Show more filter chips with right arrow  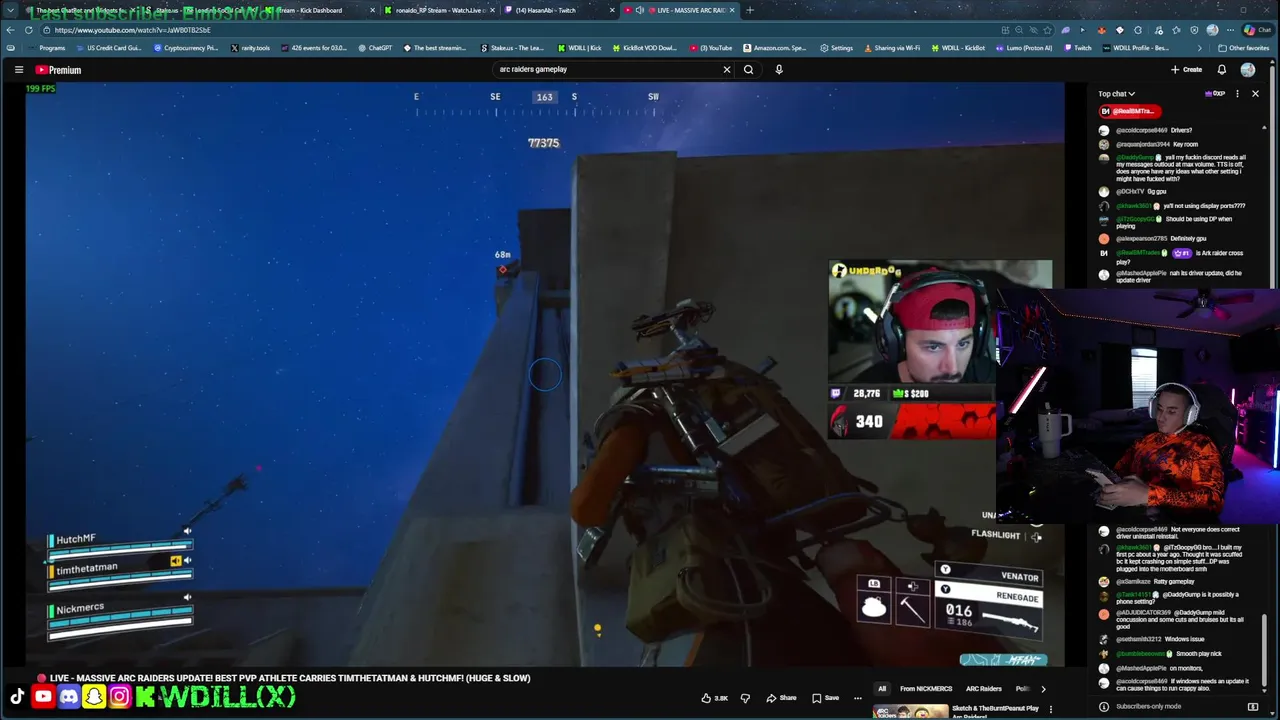tap(1043, 688)
